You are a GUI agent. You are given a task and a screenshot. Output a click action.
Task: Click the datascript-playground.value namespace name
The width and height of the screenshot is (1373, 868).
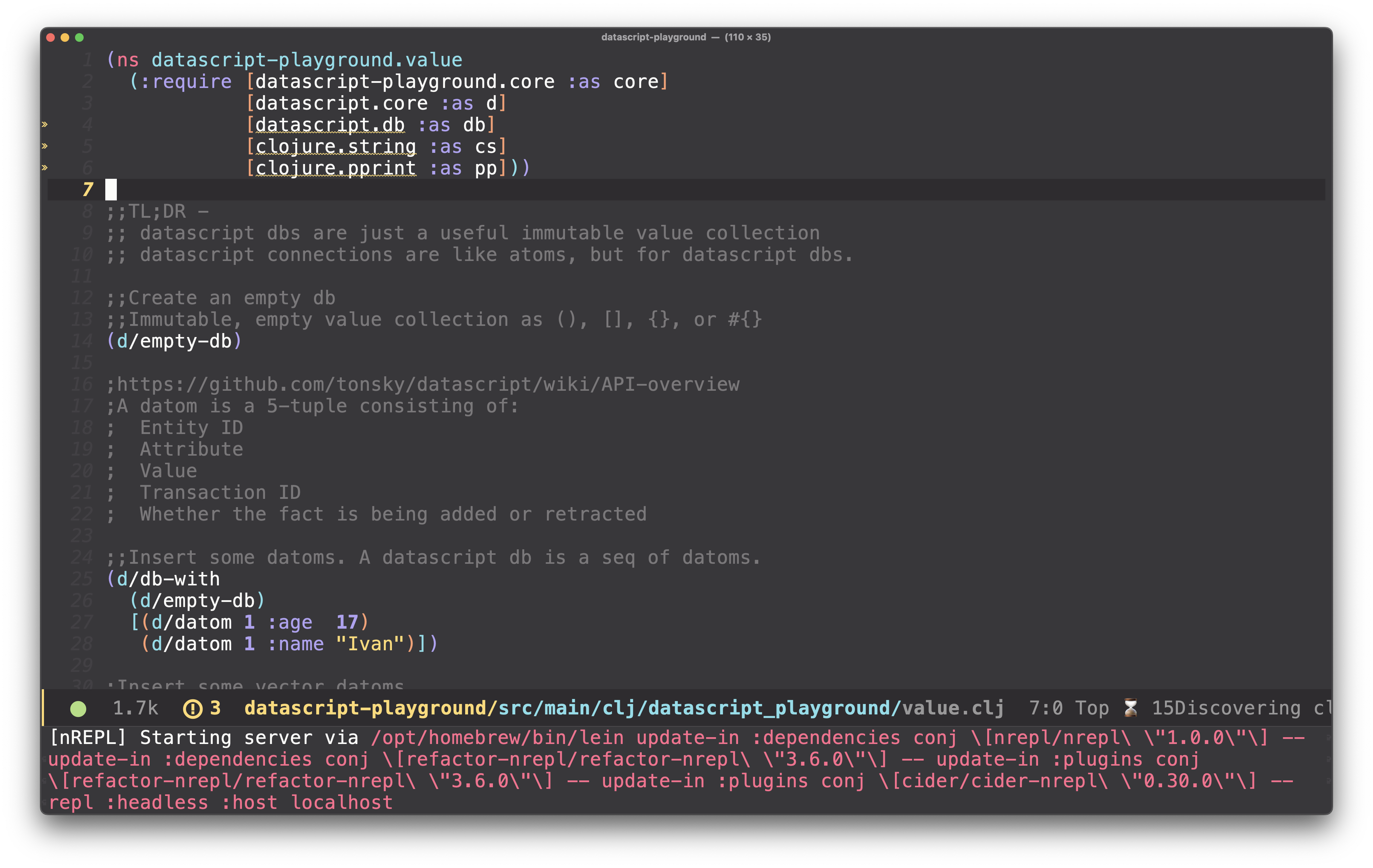click(307, 60)
